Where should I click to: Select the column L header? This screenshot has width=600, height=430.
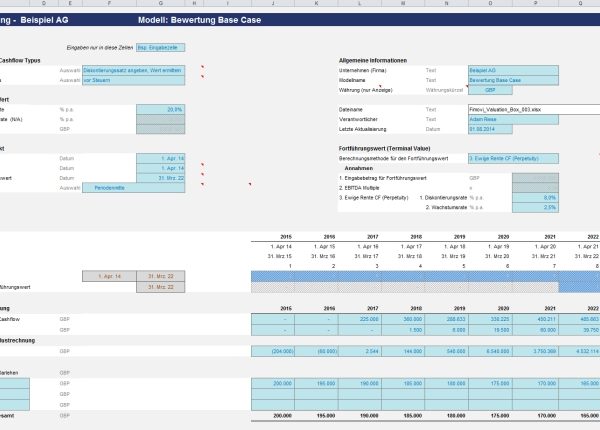[361, 4]
